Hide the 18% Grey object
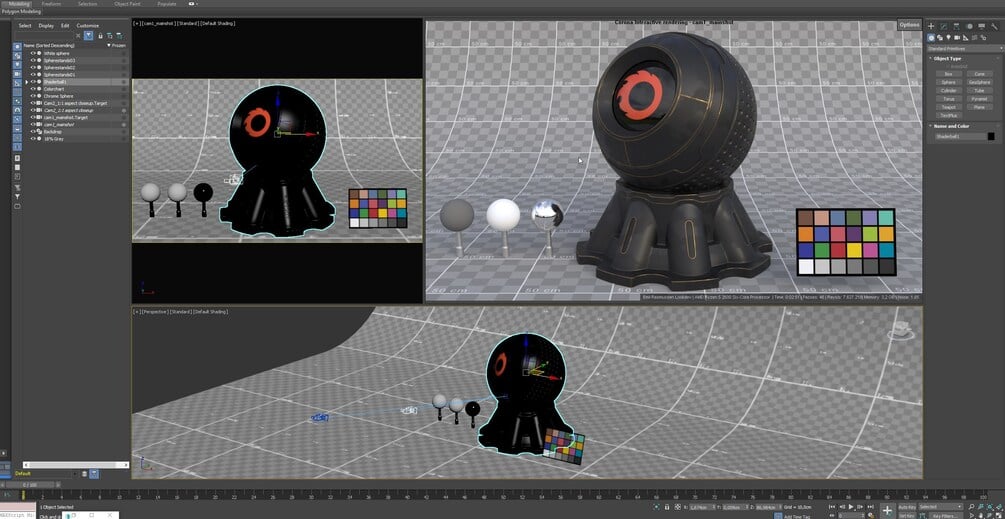 33,138
